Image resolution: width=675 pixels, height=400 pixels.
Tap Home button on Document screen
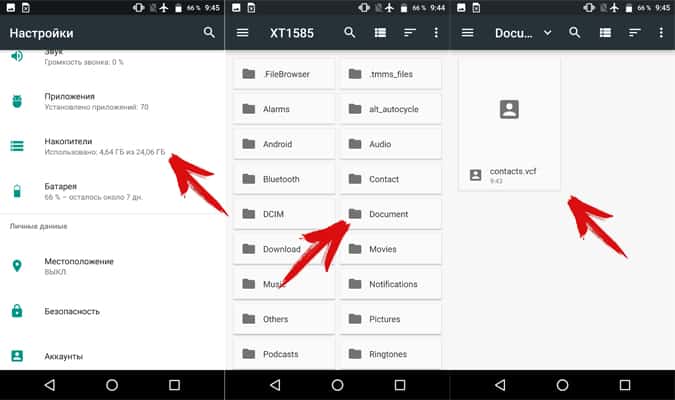point(562,384)
